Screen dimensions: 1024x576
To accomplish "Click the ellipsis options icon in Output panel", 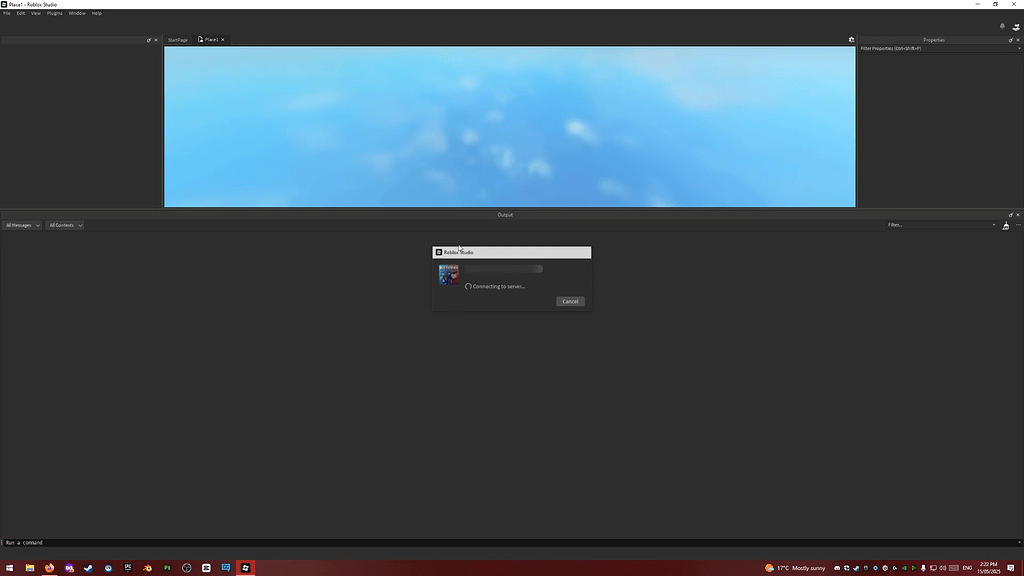I will (x=1018, y=225).
